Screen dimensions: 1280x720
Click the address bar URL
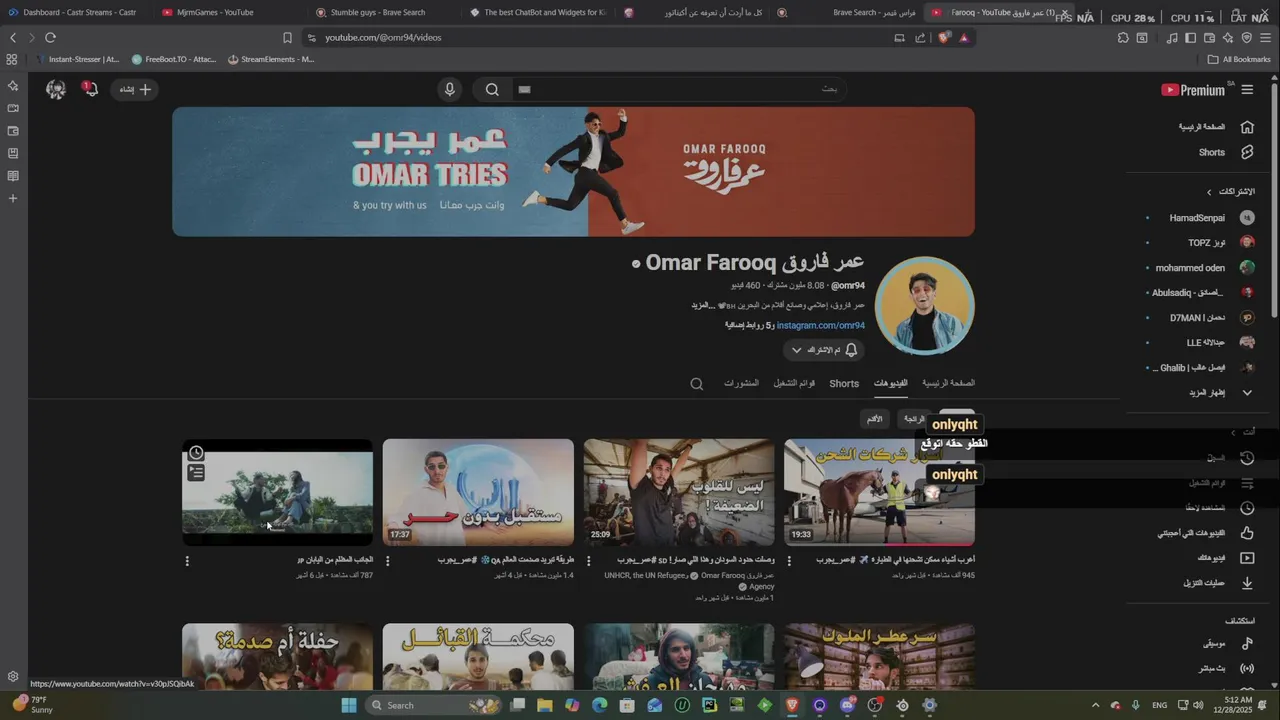[383, 37]
